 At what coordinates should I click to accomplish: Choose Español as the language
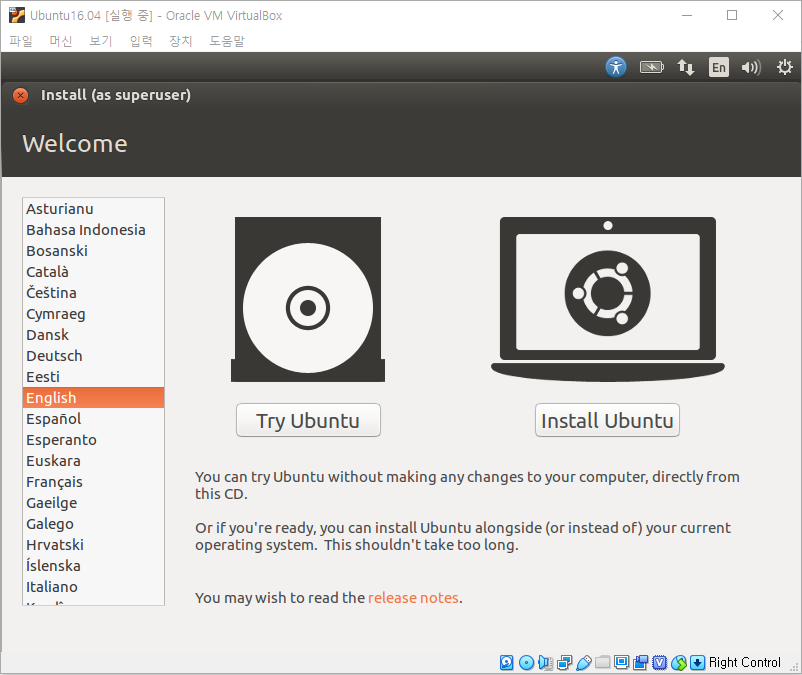94,418
